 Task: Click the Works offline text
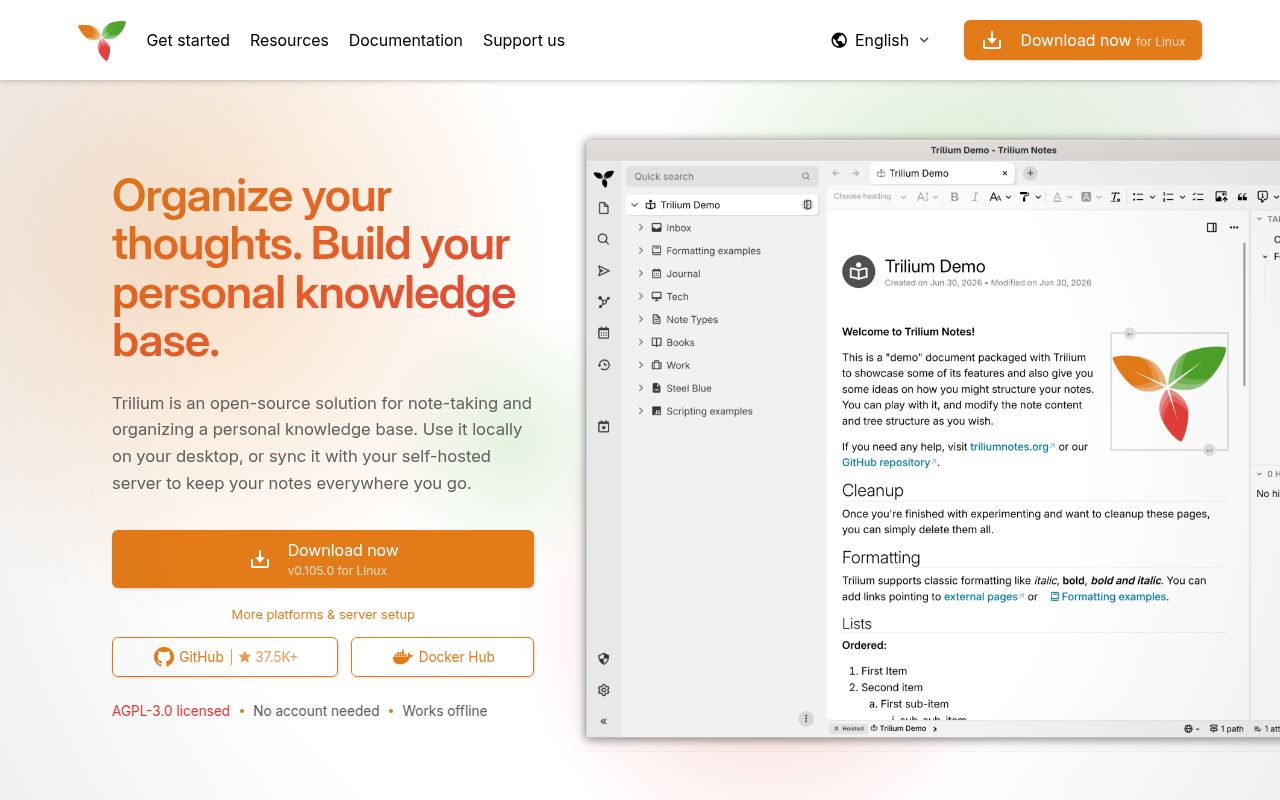tap(445, 711)
